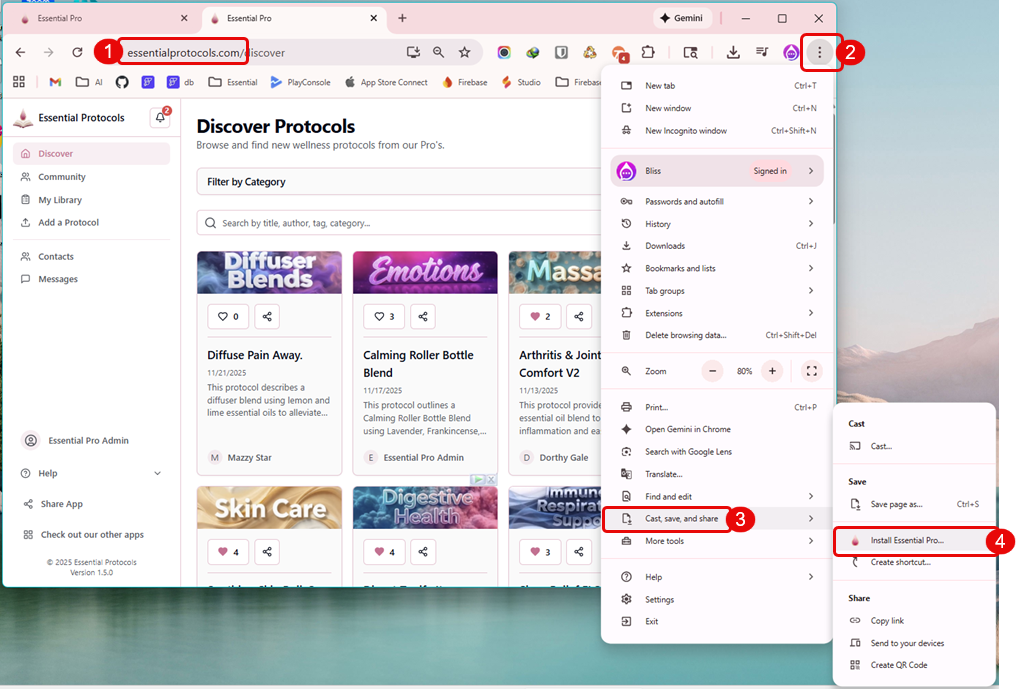The height and width of the screenshot is (689, 1016).
Task: Open the Extensions puzzle icon in toolbar
Action: pos(648,53)
